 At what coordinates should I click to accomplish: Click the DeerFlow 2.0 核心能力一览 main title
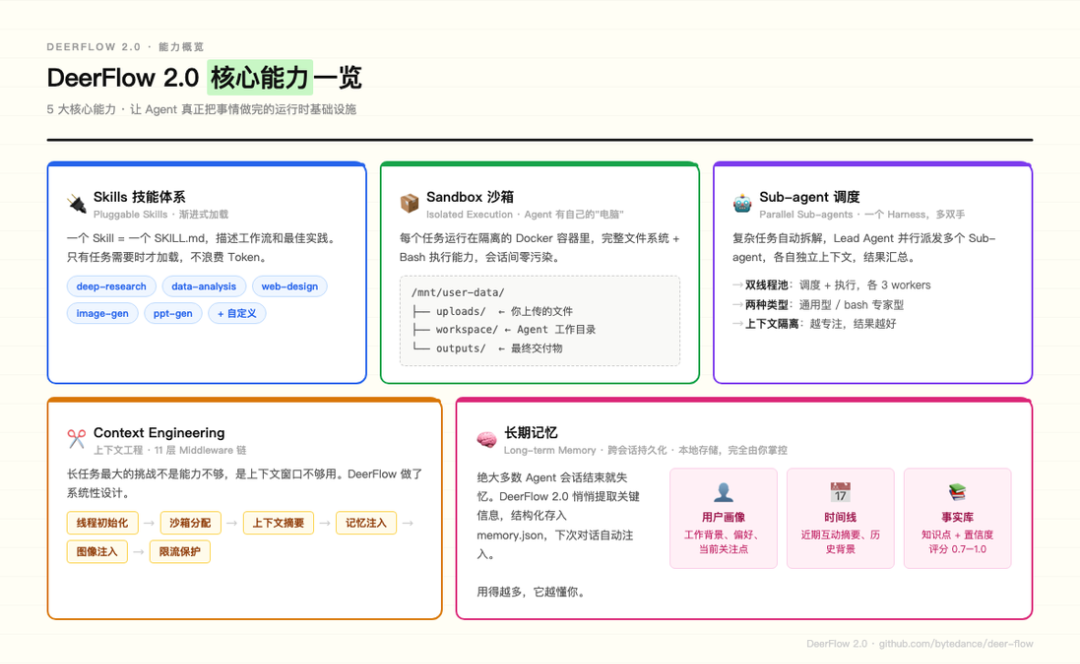click(204, 77)
